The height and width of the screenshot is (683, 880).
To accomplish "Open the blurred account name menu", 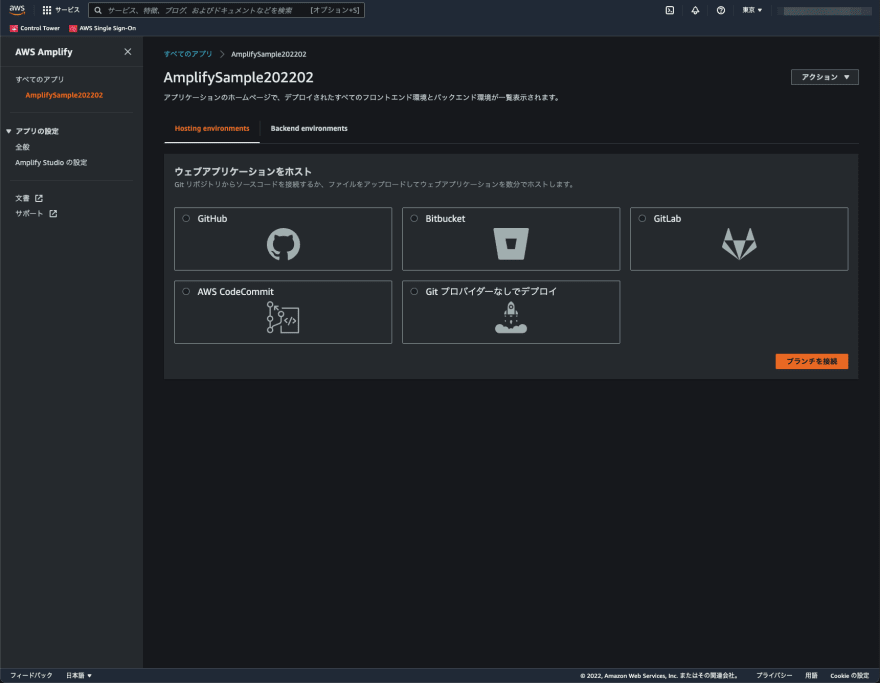I will coord(826,11).
